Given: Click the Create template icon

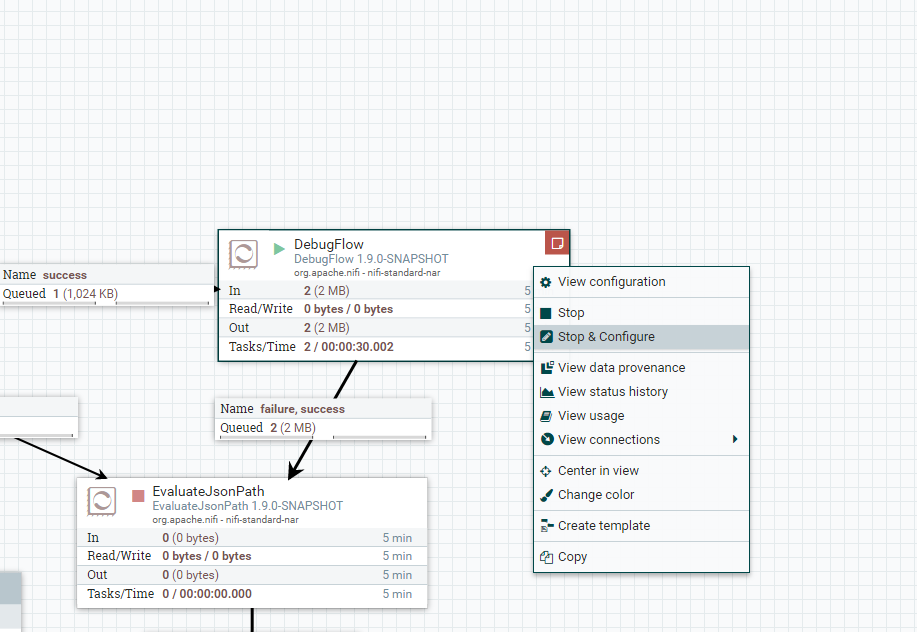Looking at the screenshot, I should click(x=547, y=526).
